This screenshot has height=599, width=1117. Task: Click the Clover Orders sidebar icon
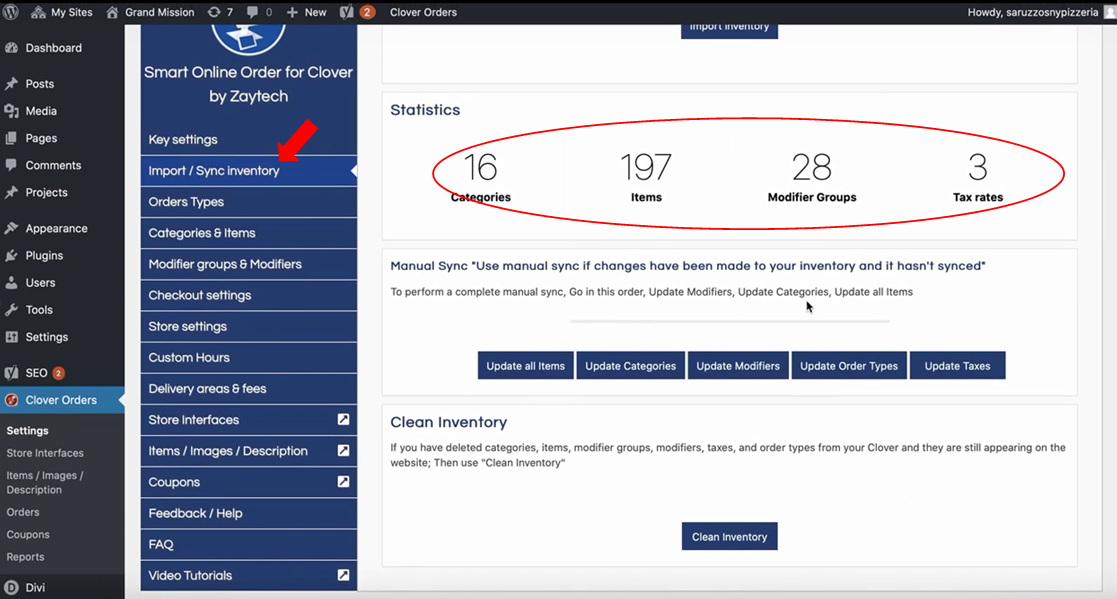click(11, 400)
